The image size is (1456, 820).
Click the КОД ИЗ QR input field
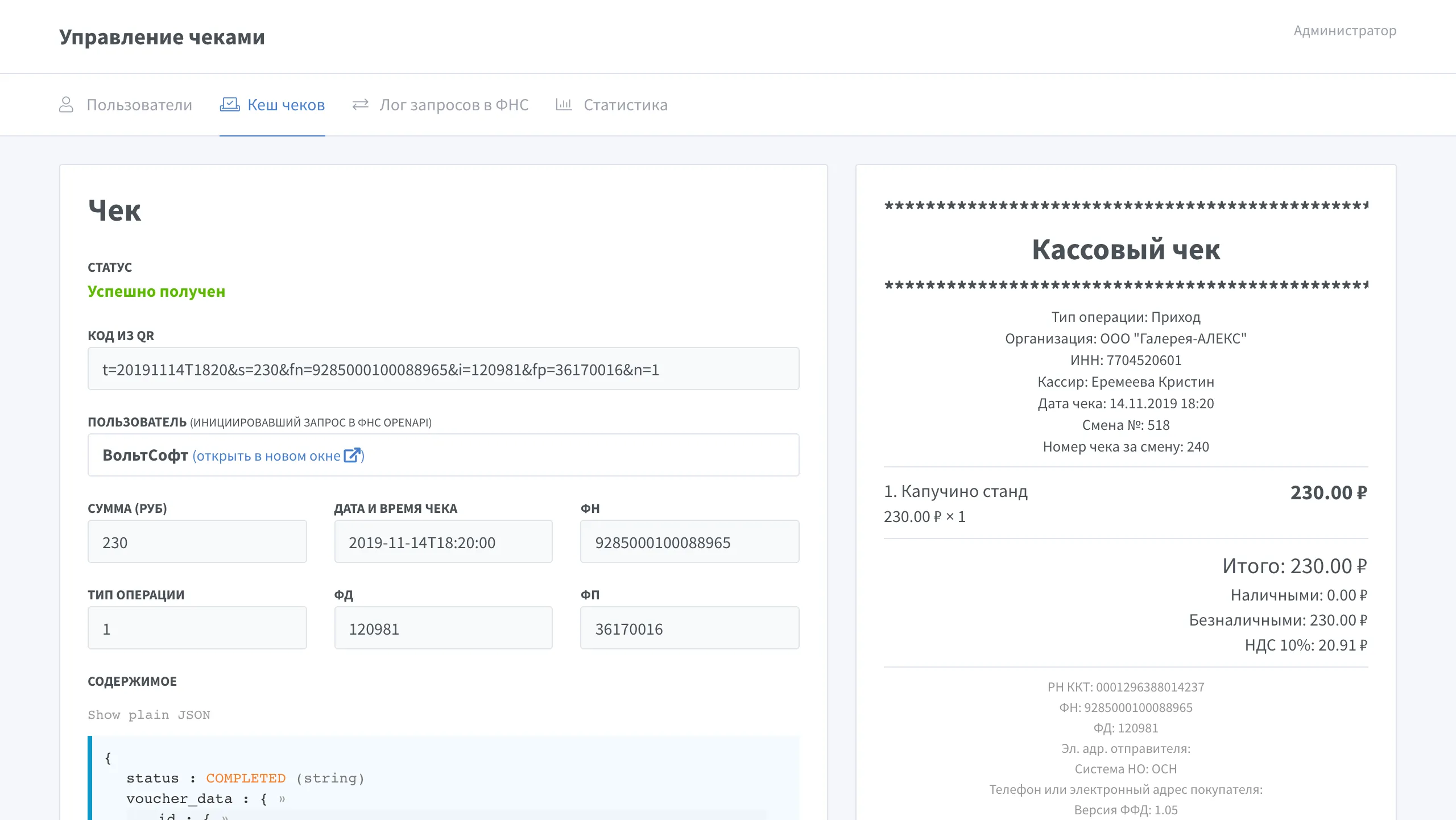(x=444, y=368)
